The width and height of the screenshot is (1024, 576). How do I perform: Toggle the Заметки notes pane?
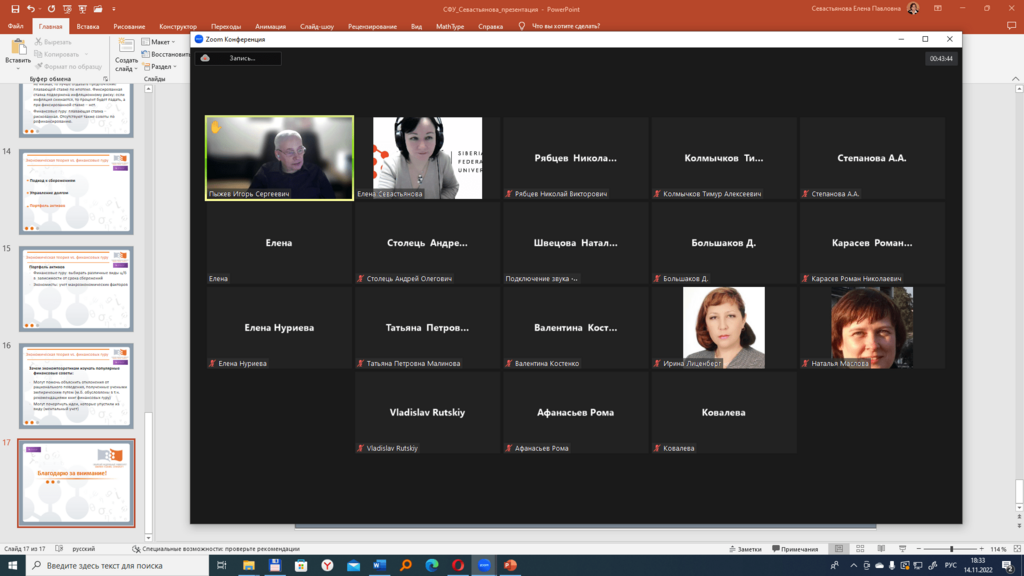pyautogui.click(x=745, y=549)
